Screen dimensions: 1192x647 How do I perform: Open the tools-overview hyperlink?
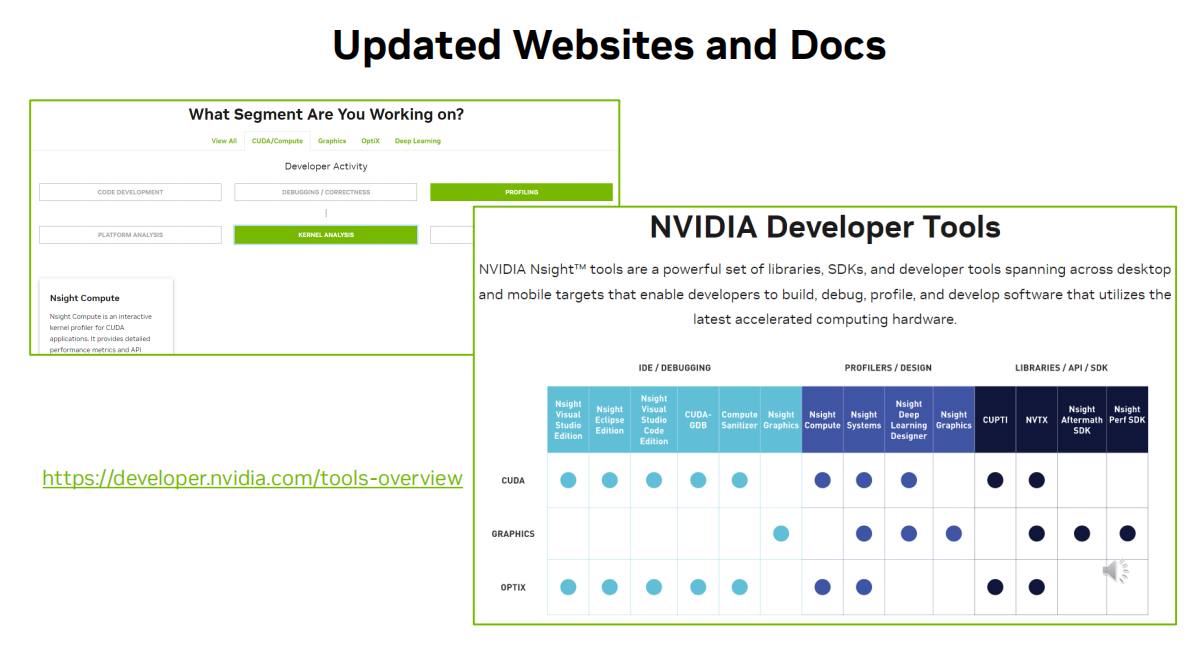click(252, 479)
